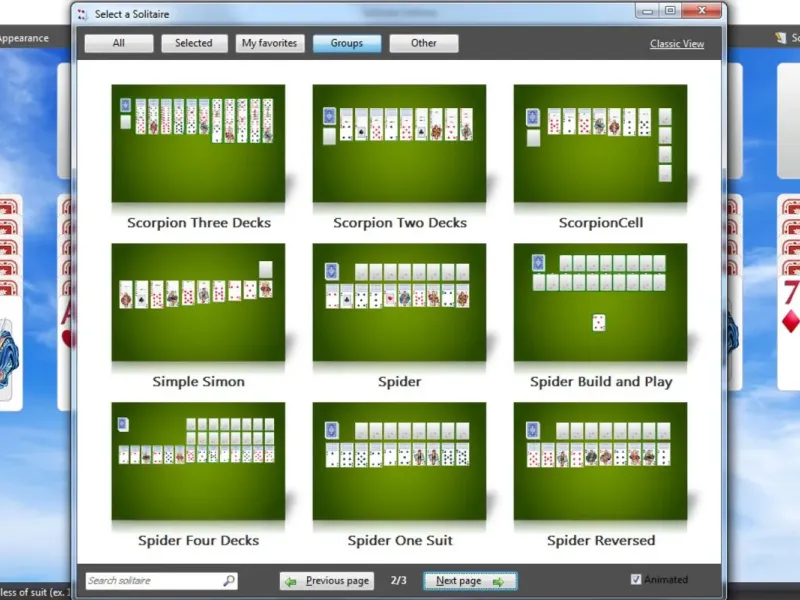This screenshot has height=600, width=800.
Task: Select the Groups tab
Action: 347,43
